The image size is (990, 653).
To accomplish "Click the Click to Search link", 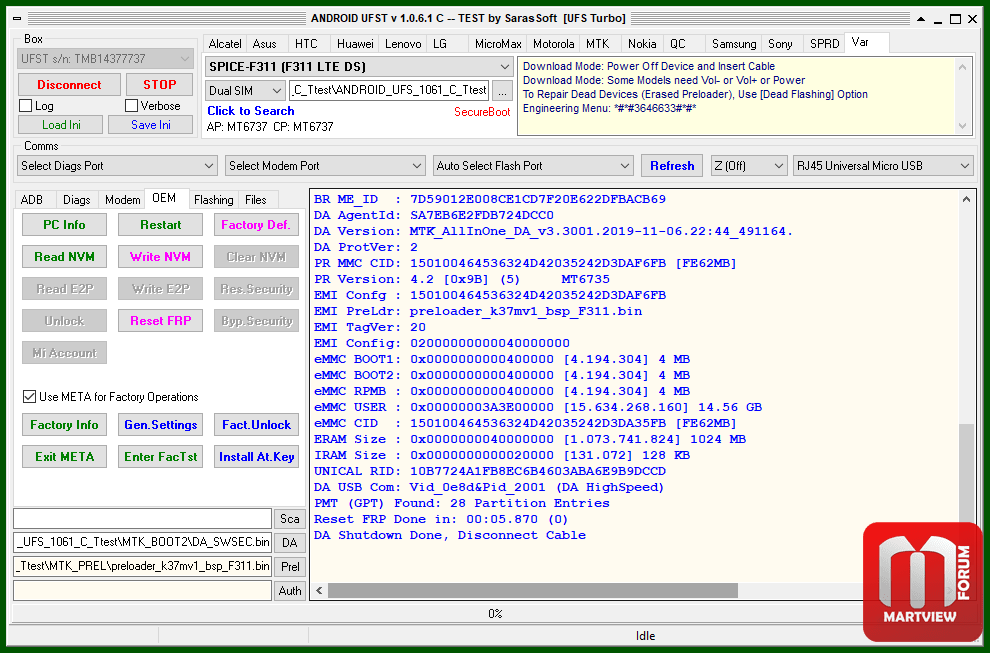I will [251, 111].
